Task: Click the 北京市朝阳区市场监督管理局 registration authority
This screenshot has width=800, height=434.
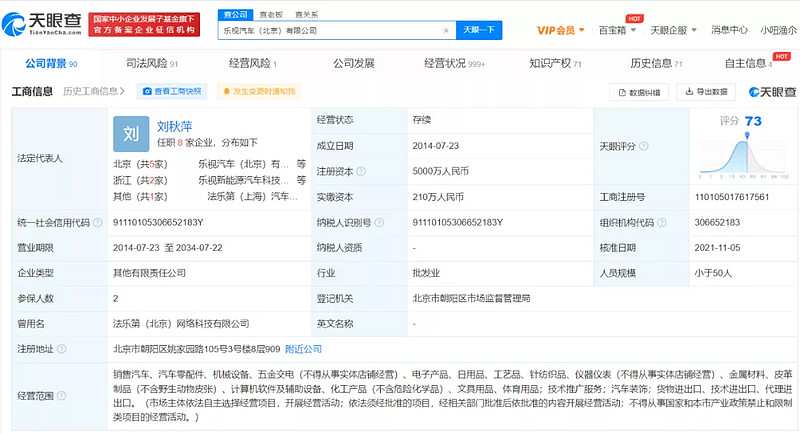Action: click(471, 298)
